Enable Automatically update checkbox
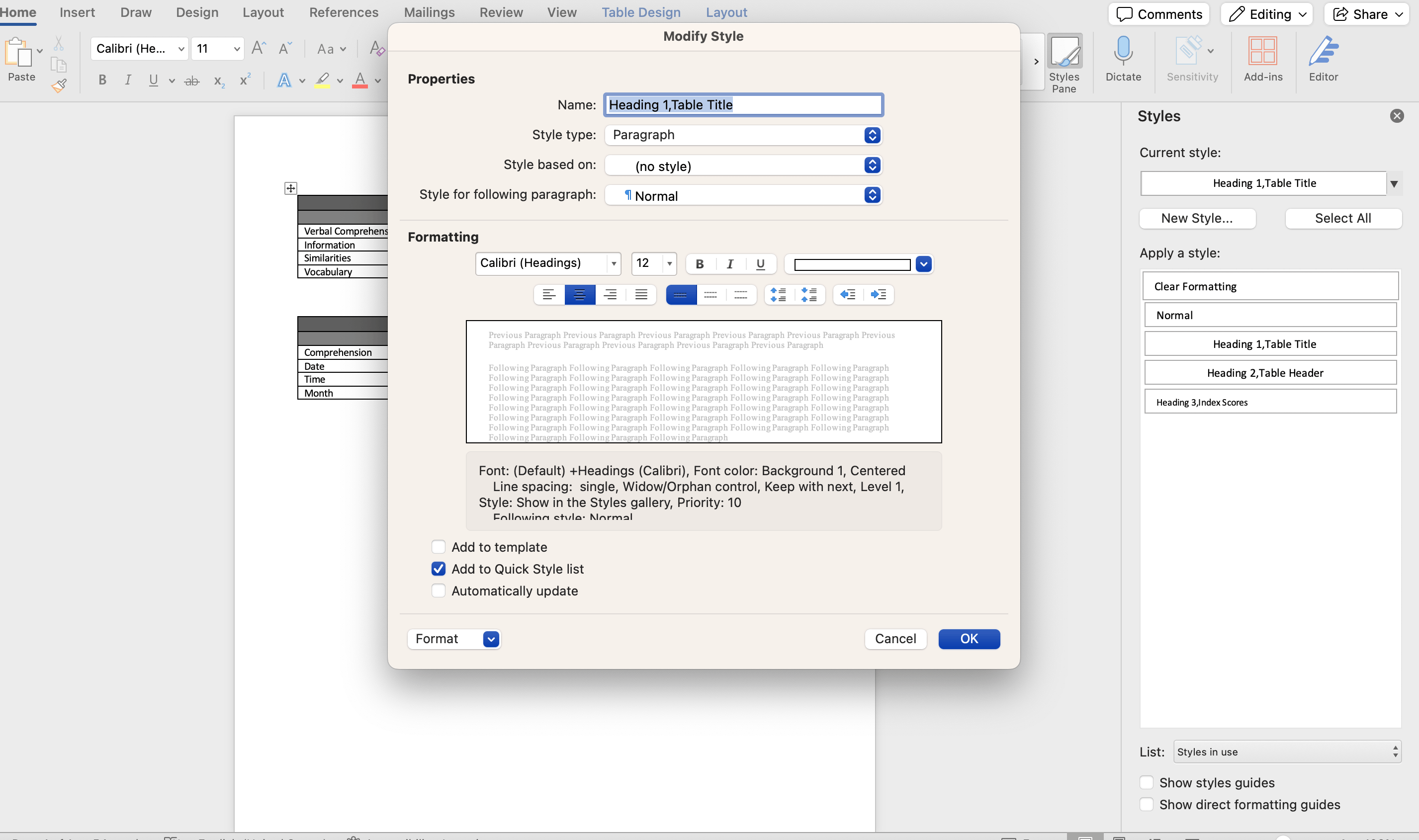The width and height of the screenshot is (1419, 840). (438, 591)
